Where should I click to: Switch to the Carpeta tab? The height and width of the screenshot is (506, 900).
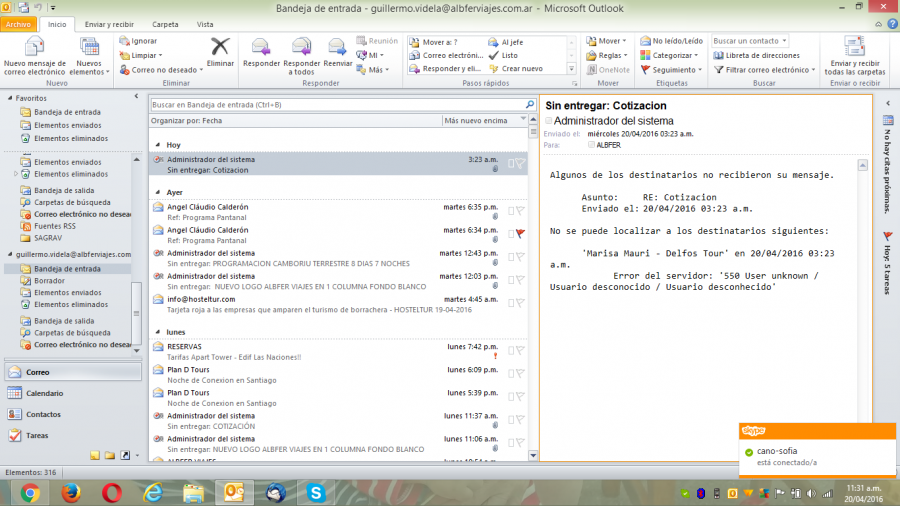pos(165,24)
